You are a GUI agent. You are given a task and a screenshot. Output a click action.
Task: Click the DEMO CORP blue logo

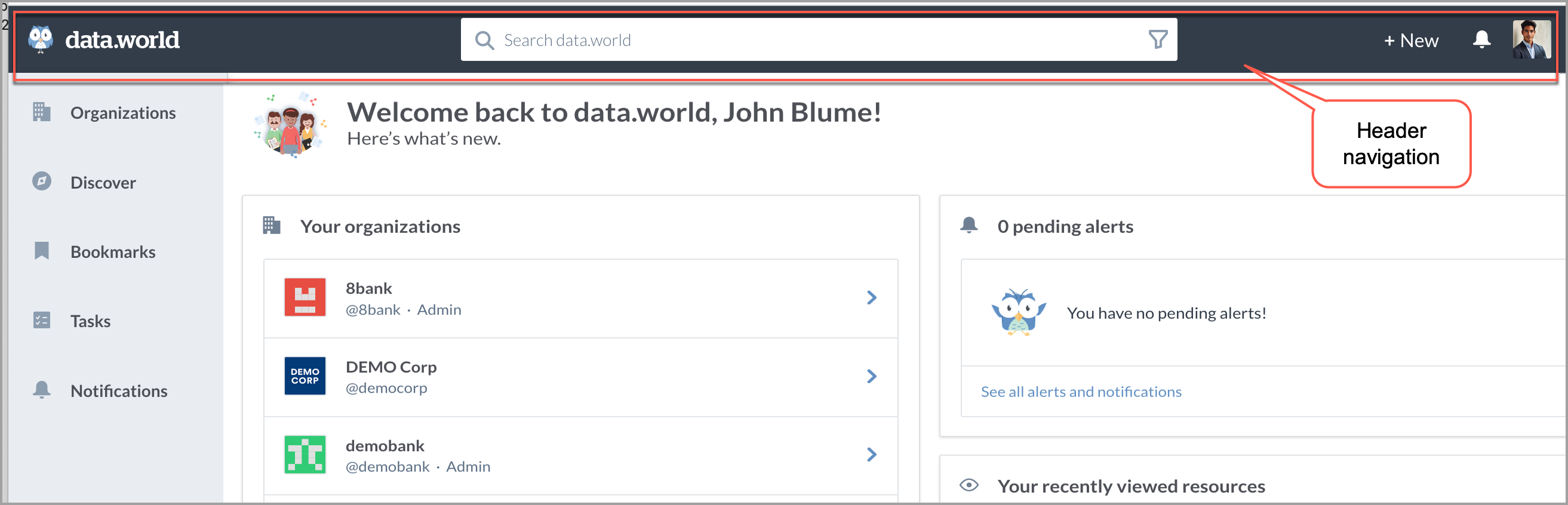(x=305, y=376)
